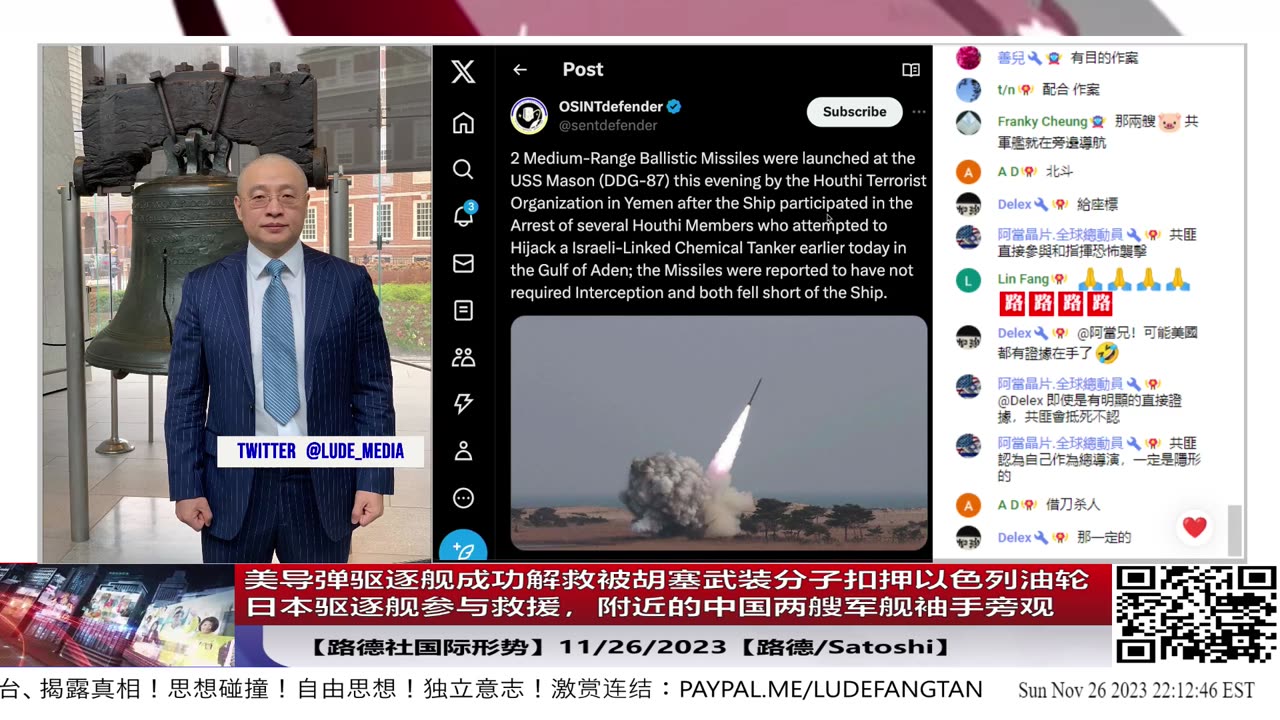
Task: Go to the Home icon in X sidebar
Action: [463, 123]
